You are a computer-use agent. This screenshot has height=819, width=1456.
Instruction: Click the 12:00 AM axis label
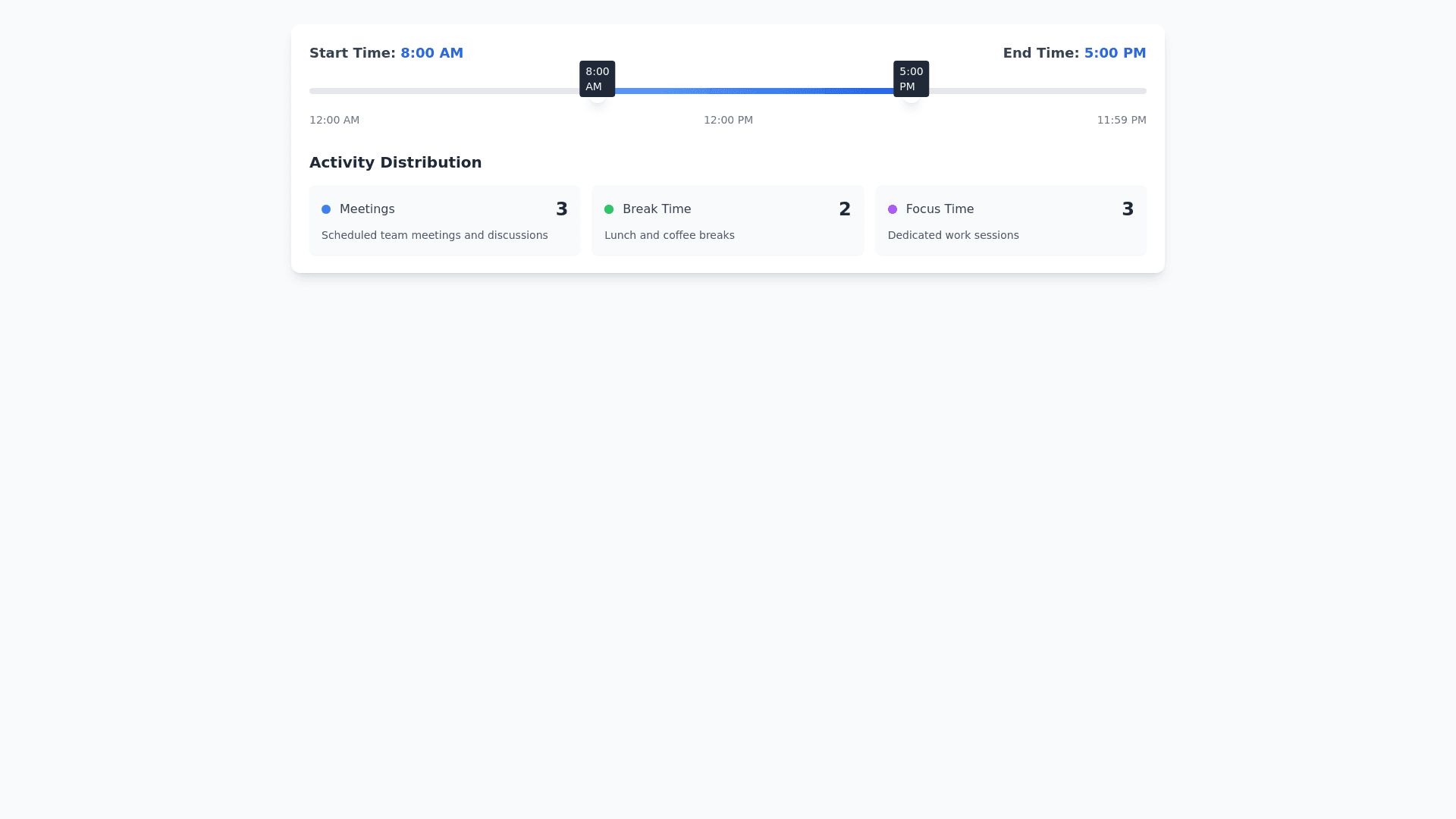coord(334,120)
